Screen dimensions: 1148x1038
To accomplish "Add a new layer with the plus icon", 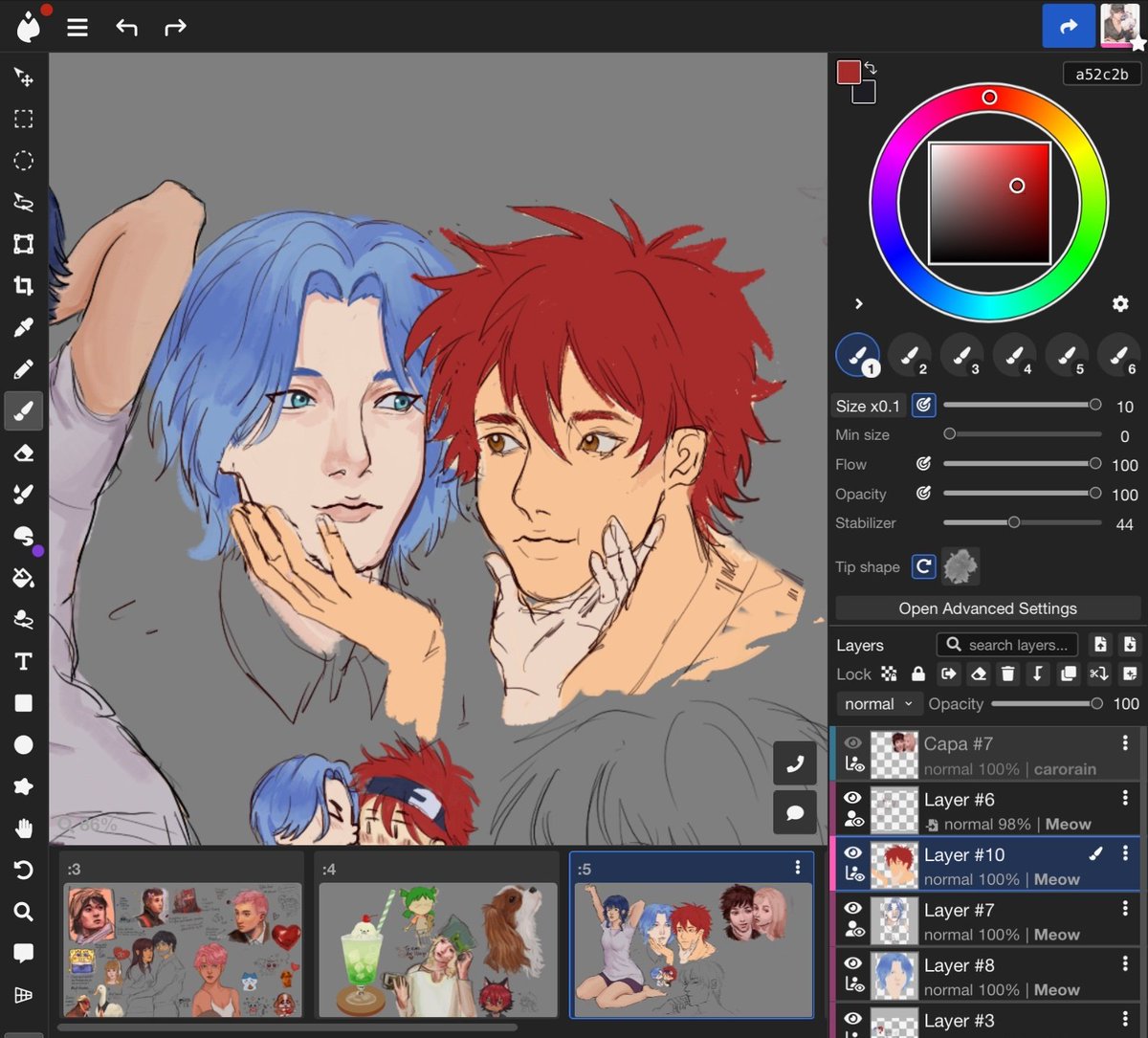I will [1130, 674].
